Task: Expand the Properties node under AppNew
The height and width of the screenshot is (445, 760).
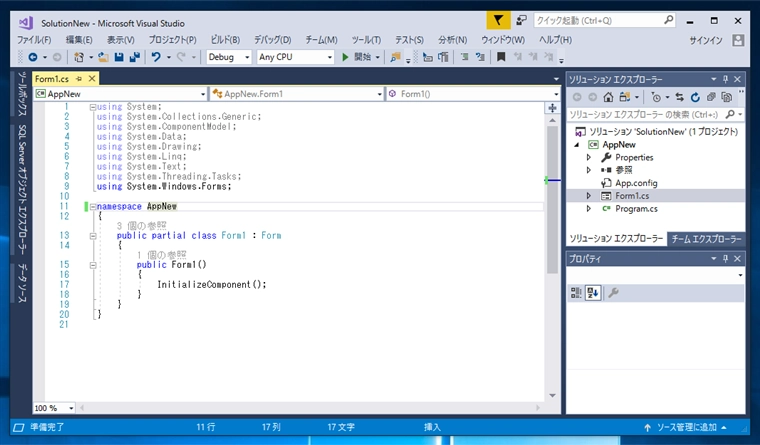Action: (589, 157)
